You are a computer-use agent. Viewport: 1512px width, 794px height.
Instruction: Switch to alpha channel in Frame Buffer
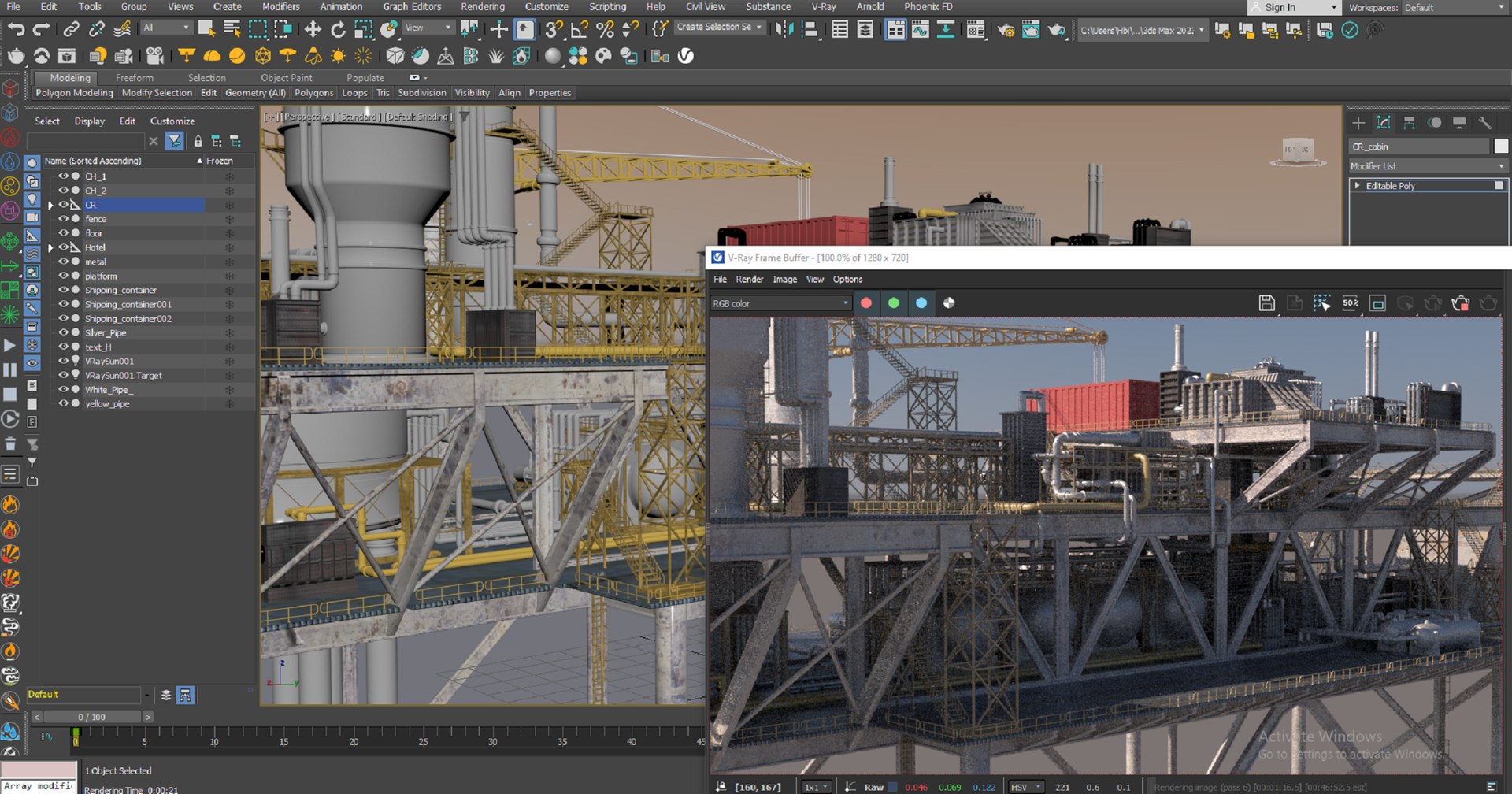[x=949, y=303]
